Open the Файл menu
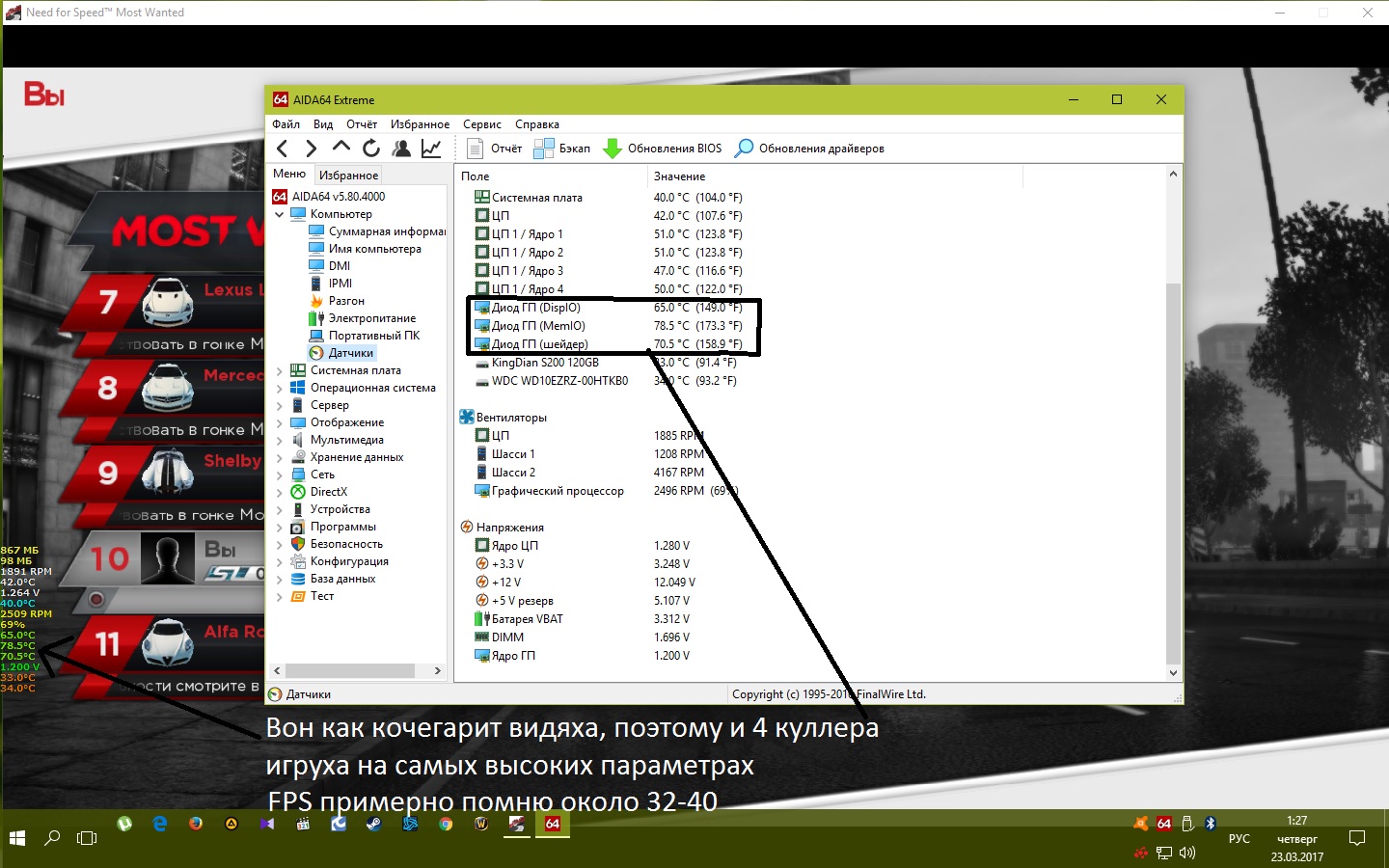1389x868 pixels. point(286,124)
